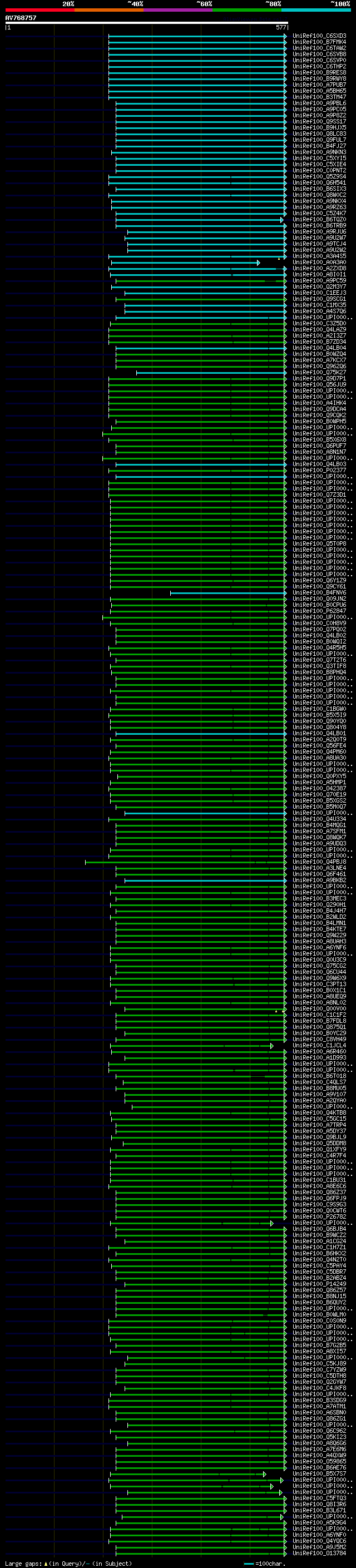The height and width of the screenshot is (1568, 356).
Task: Click hit label UniRef100_C5XIE4
Action: point(319,164)
